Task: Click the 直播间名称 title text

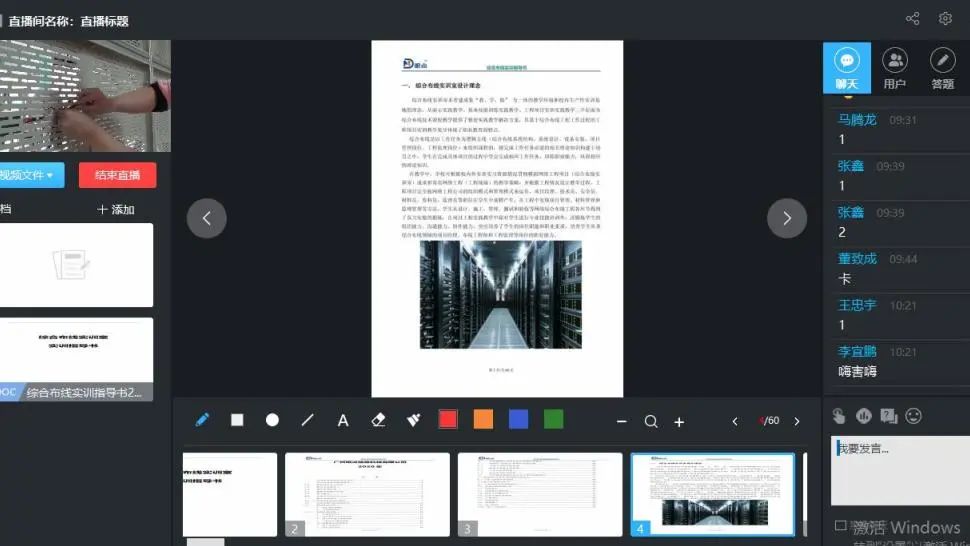Action: [69, 21]
